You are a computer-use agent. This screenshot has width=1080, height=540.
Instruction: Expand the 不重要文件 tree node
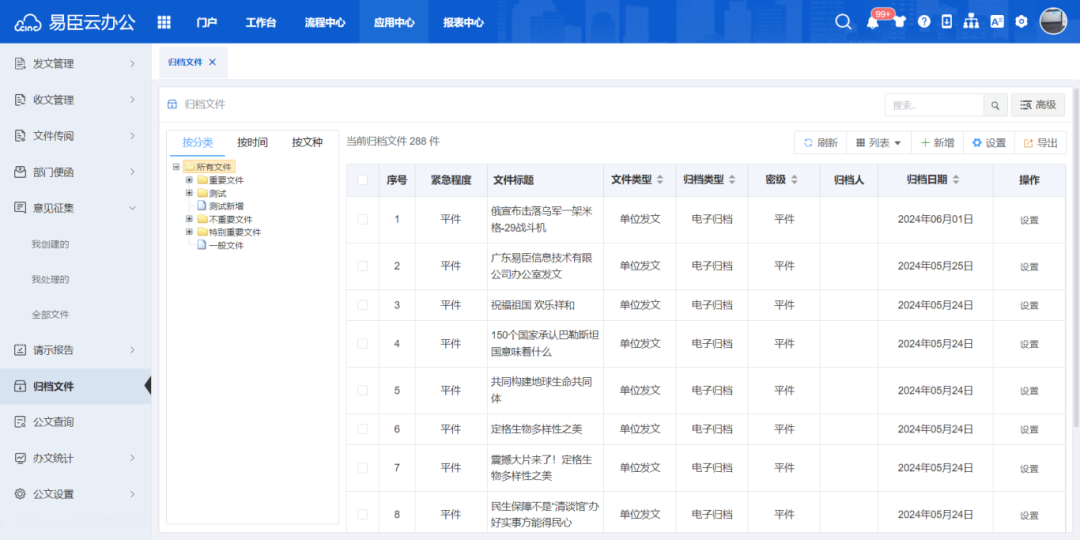click(189, 219)
